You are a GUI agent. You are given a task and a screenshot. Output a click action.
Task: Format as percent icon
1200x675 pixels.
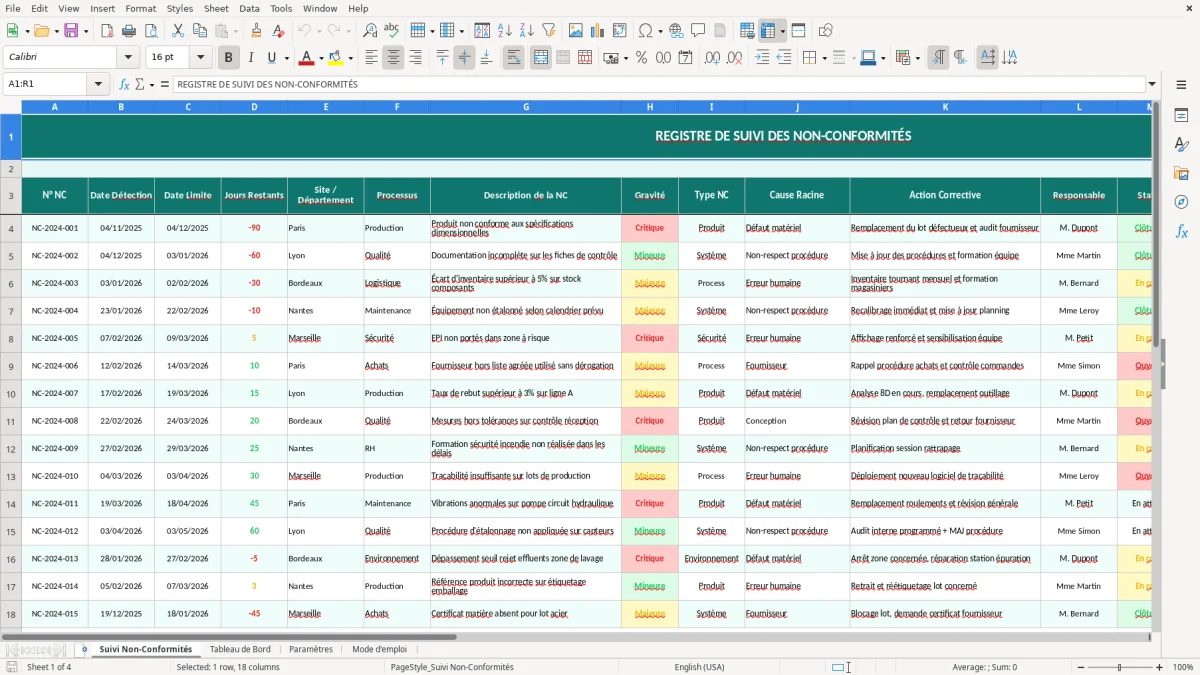[x=641, y=58]
